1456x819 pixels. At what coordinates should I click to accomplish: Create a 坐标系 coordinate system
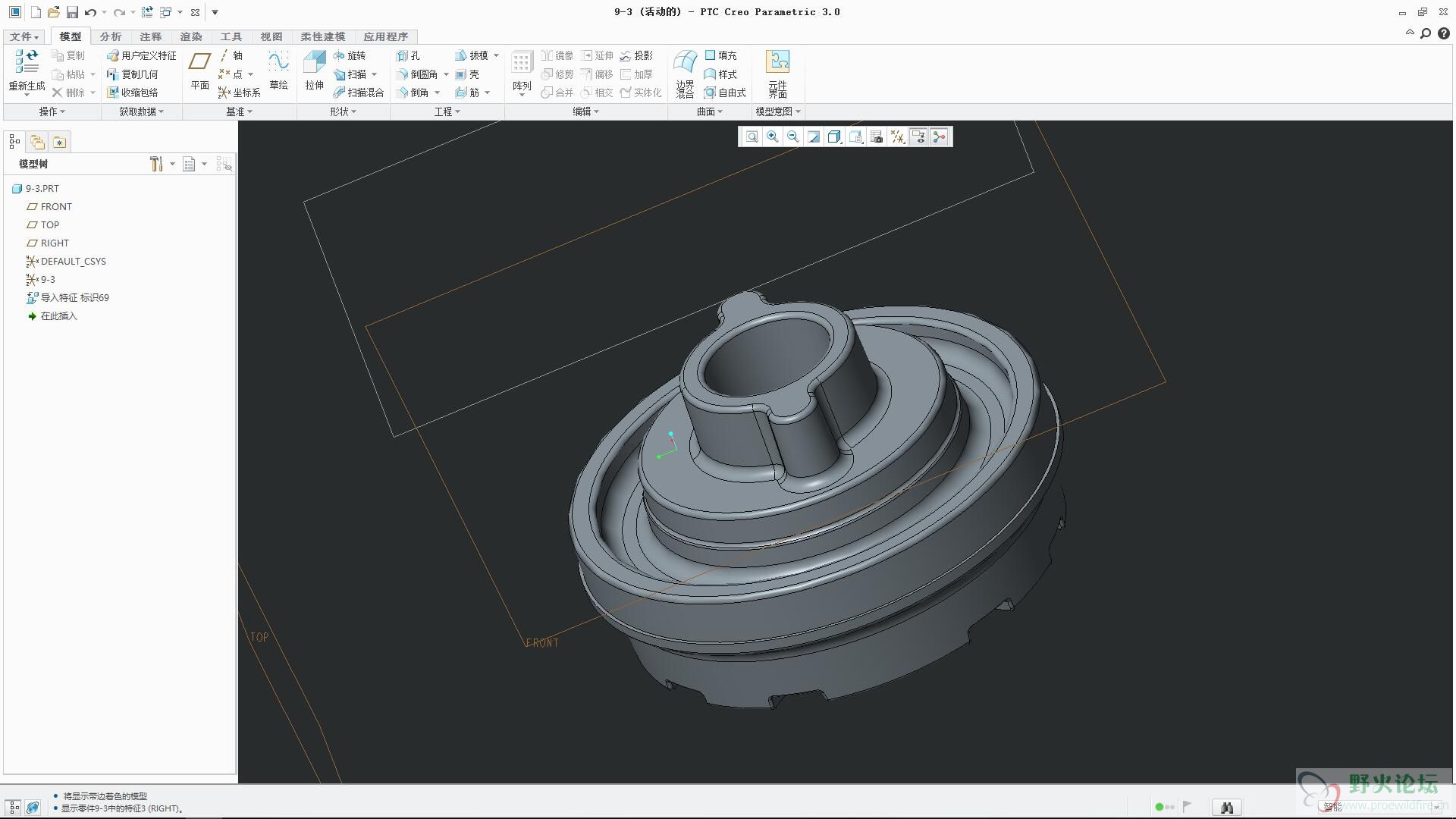pos(239,93)
